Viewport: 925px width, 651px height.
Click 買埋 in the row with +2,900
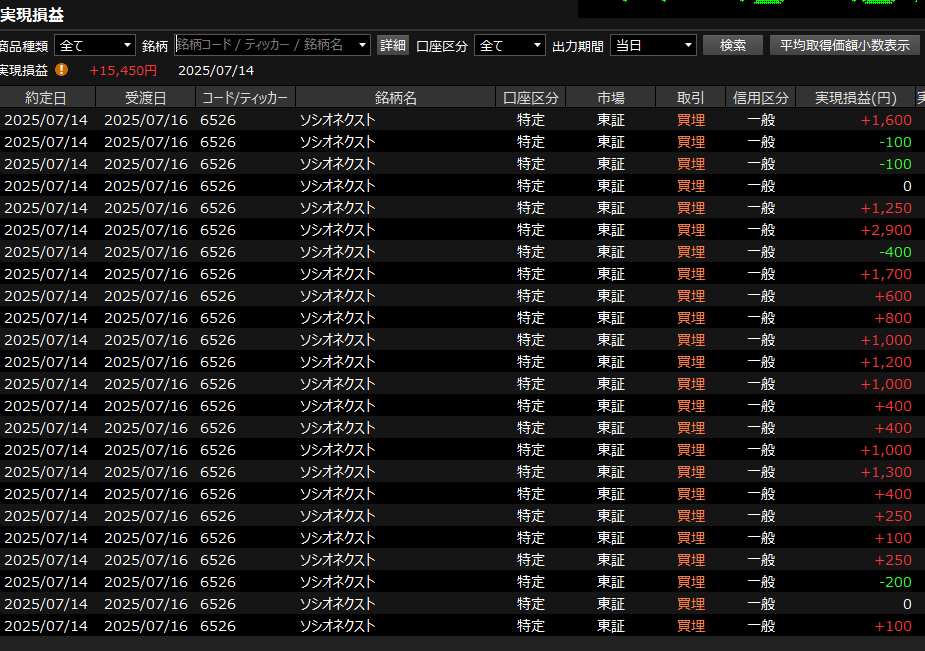click(x=691, y=230)
